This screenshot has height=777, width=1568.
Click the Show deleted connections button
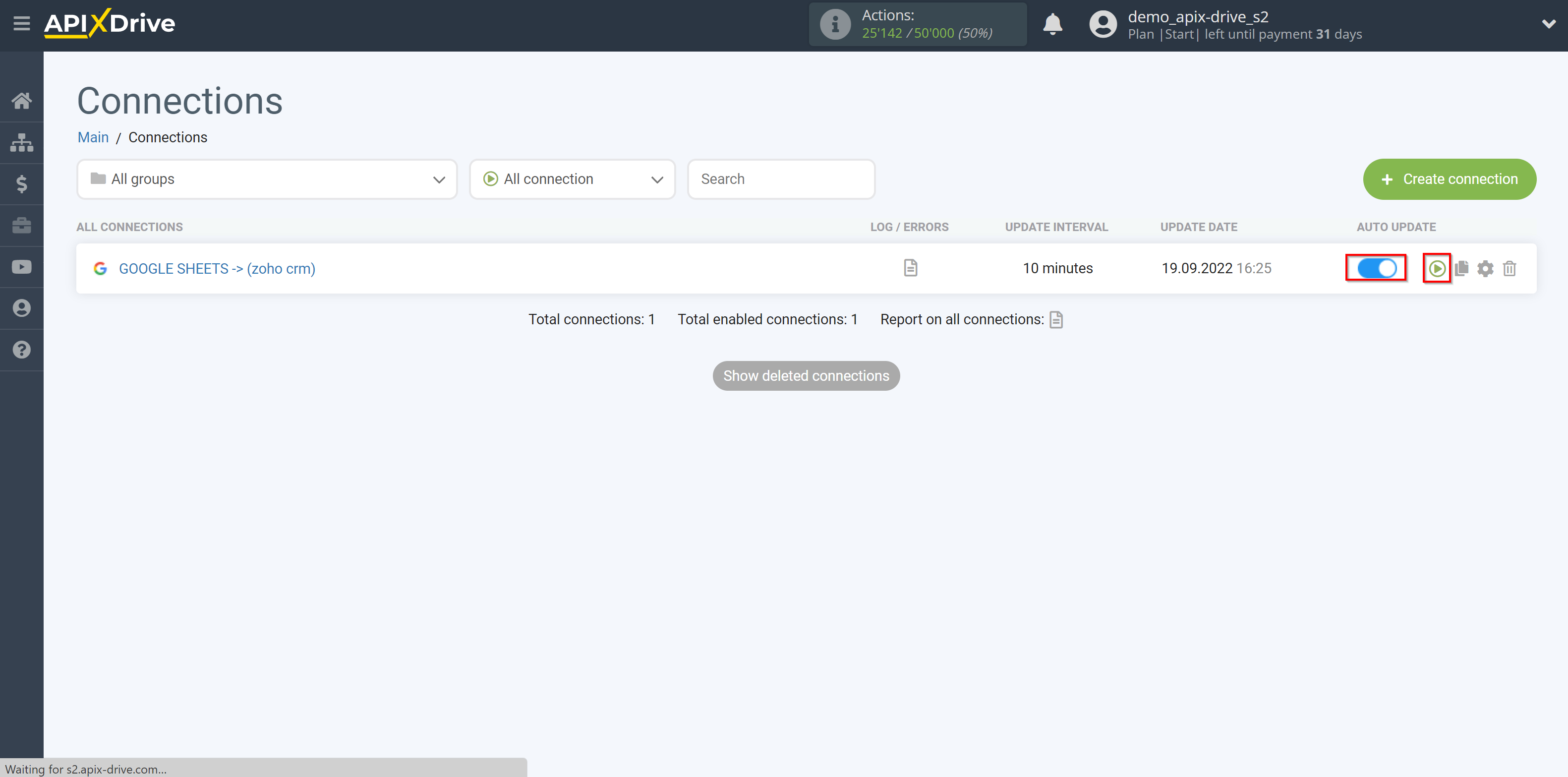806,376
